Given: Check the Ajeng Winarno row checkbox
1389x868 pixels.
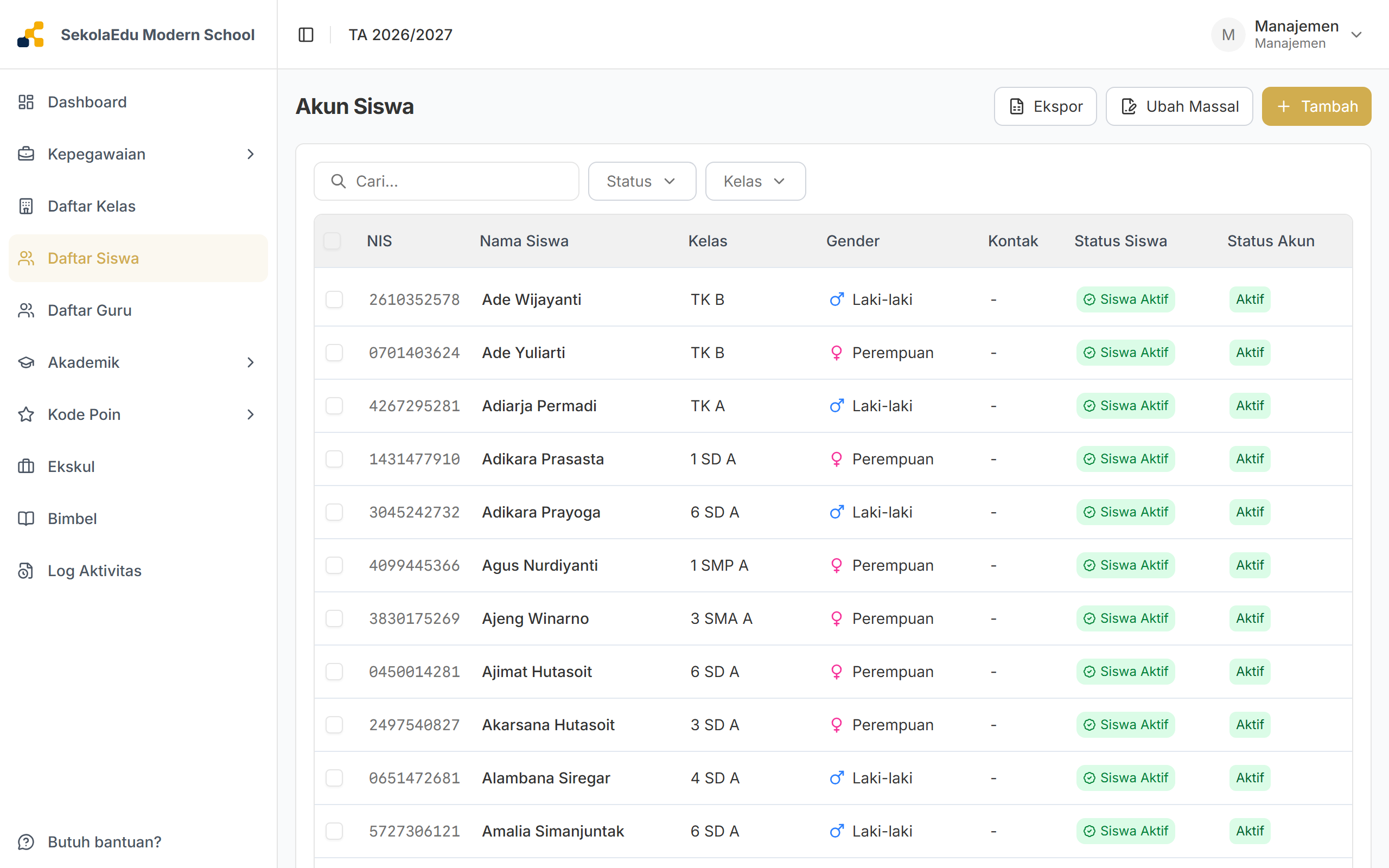Looking at the screenshot, I should coord(334,618).
